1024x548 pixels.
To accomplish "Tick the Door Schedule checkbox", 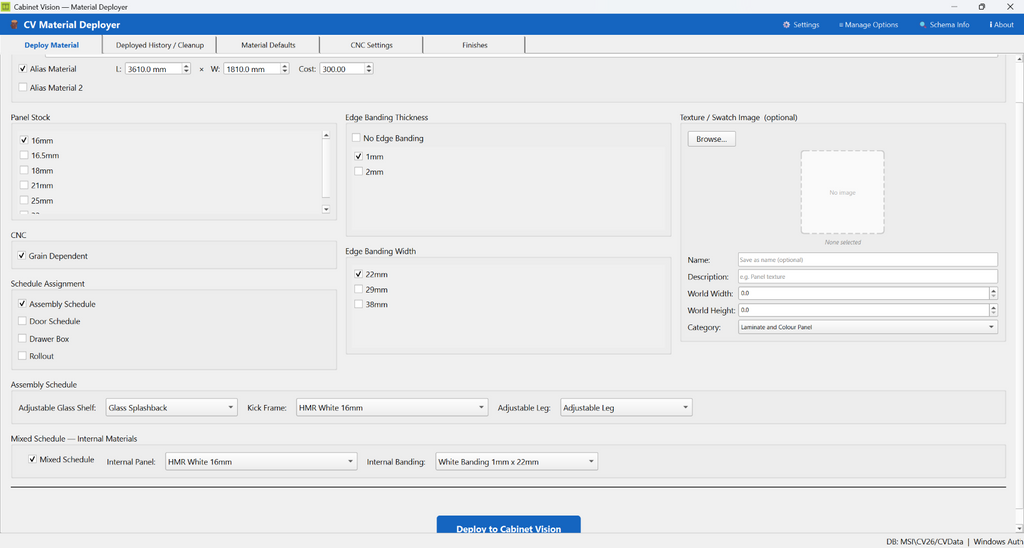I will tap(23, 321).
